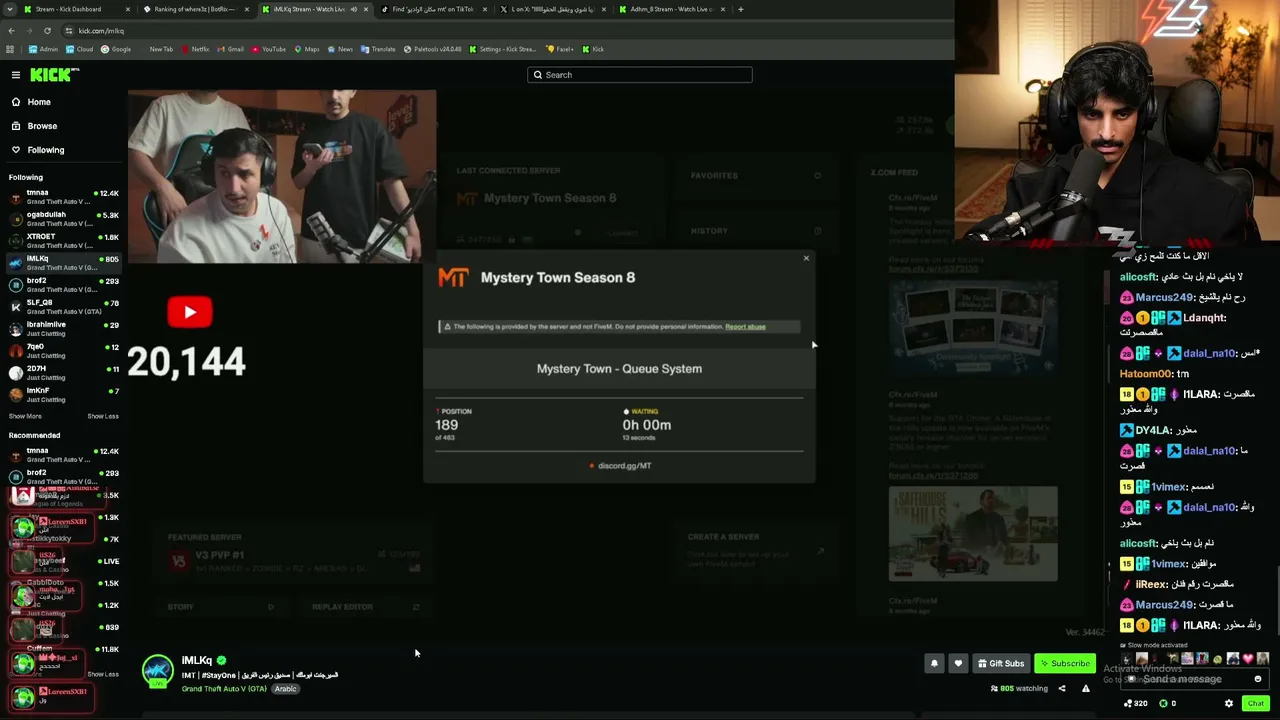Go back in browser history
The height and width of the screenshot is (720, 1280).
[11, 31]
